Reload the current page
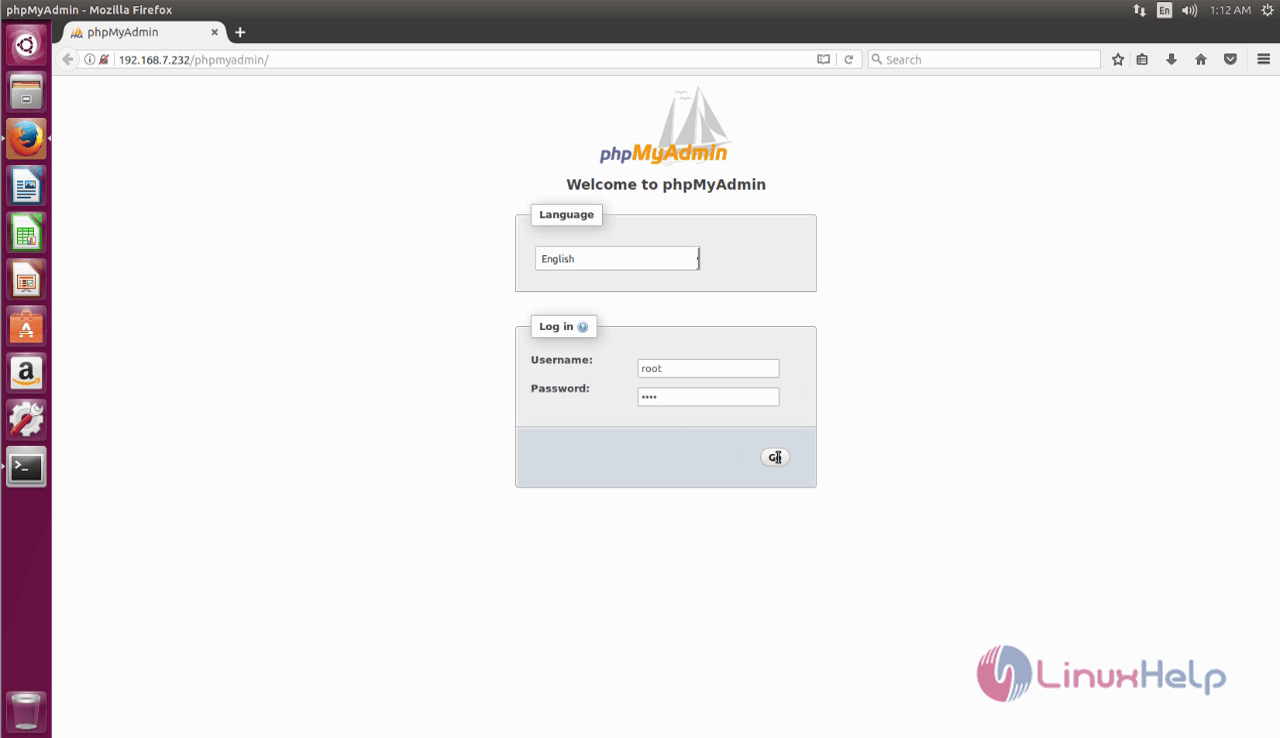The image size is (1280, 738). point(849,60)
